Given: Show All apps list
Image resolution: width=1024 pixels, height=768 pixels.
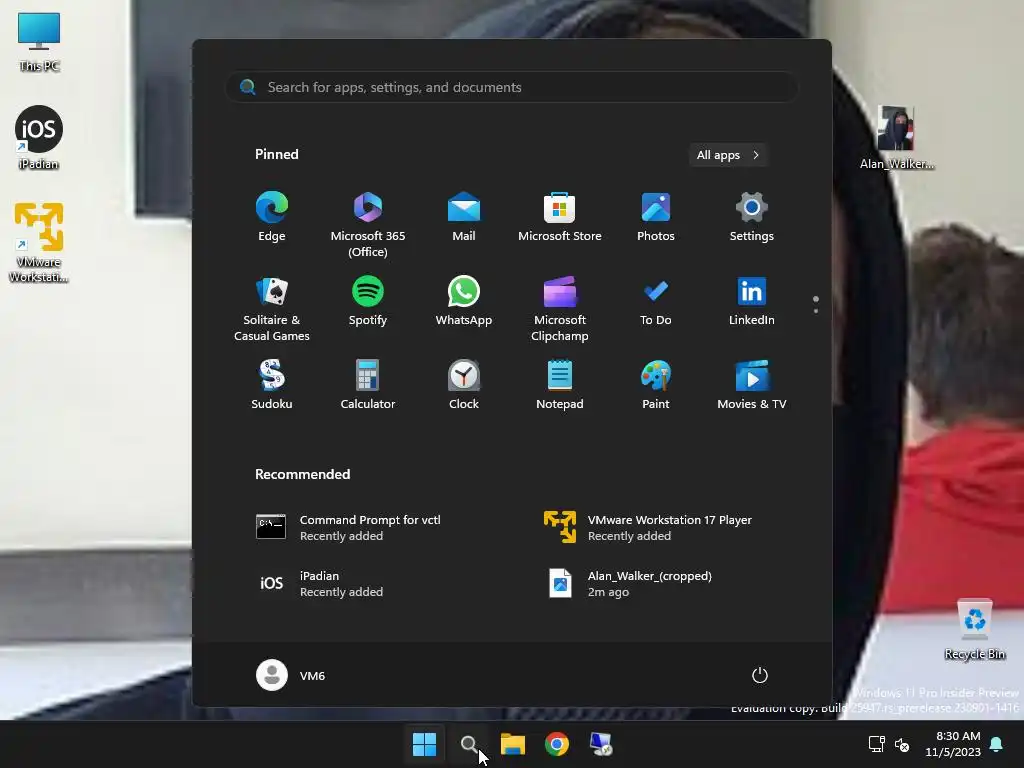Looking at the screenshot, I should coord(728,155).
